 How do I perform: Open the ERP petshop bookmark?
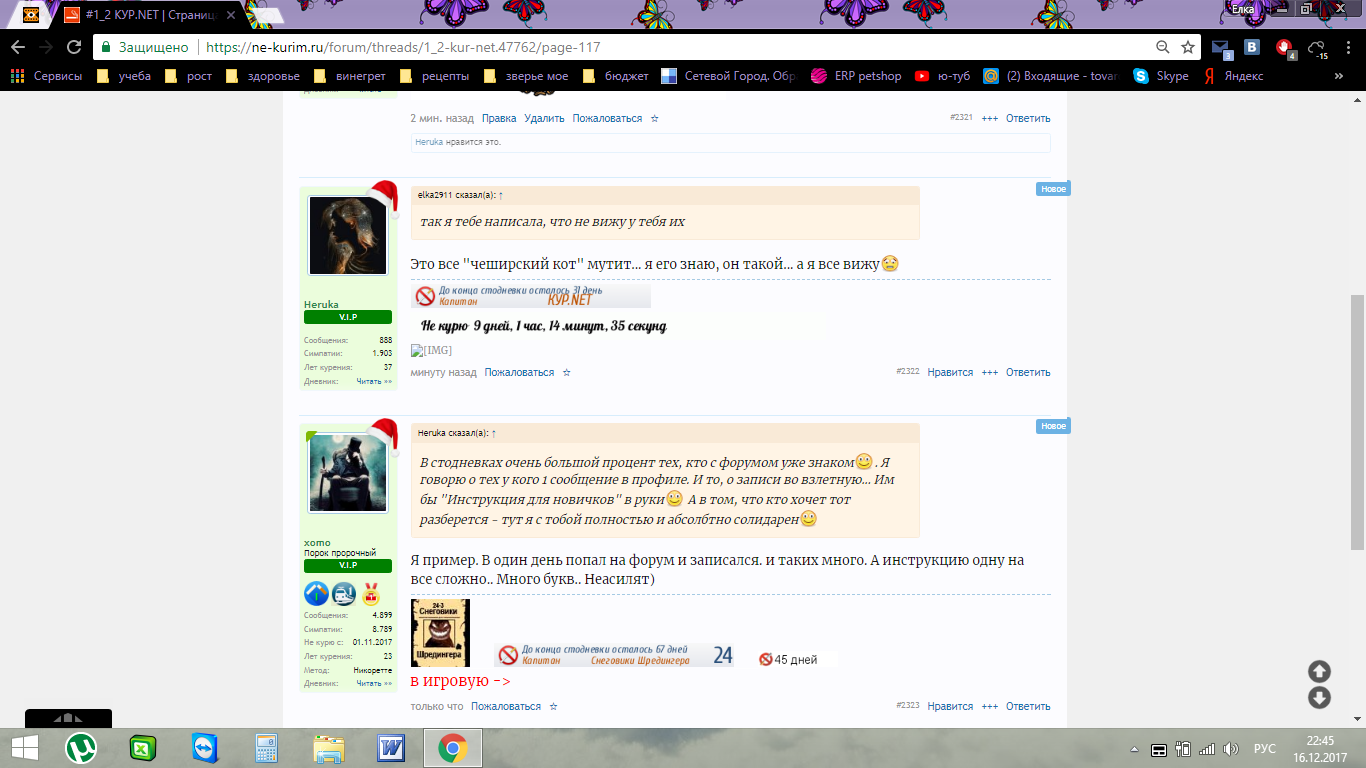point(856,76)
